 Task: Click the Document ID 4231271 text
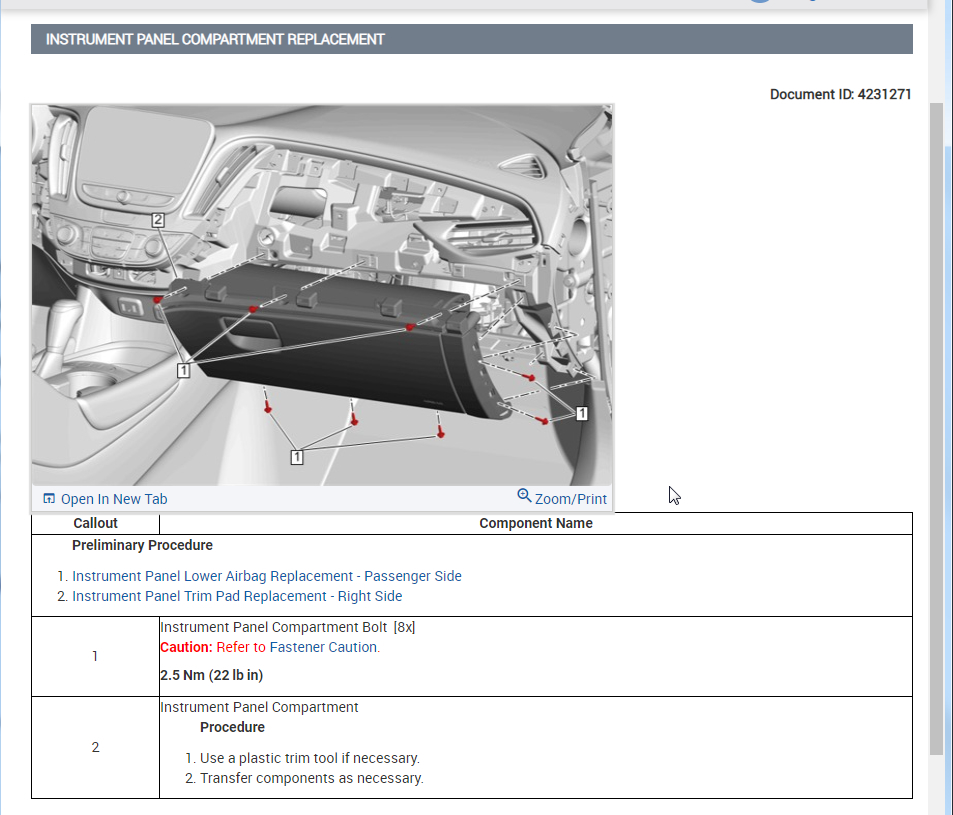tap(840, 95)
